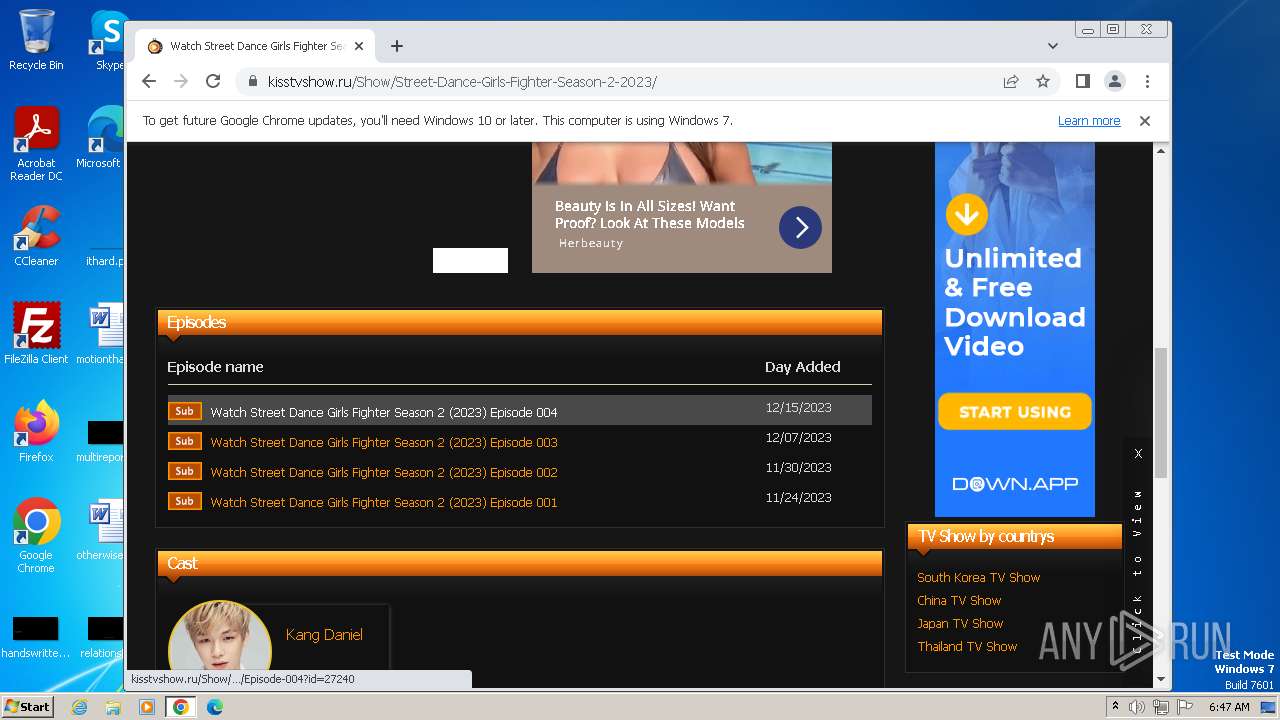
Task: Click the Sub badge for Episode 004
Action: (184, 411)
